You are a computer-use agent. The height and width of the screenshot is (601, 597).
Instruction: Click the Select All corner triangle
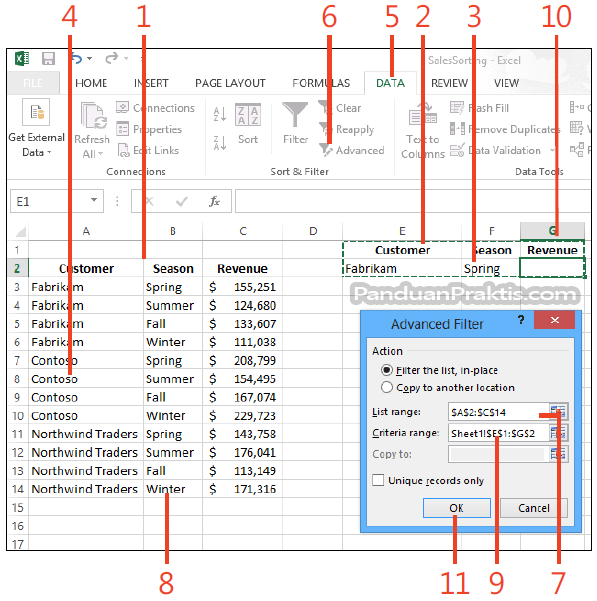(20, 231)
